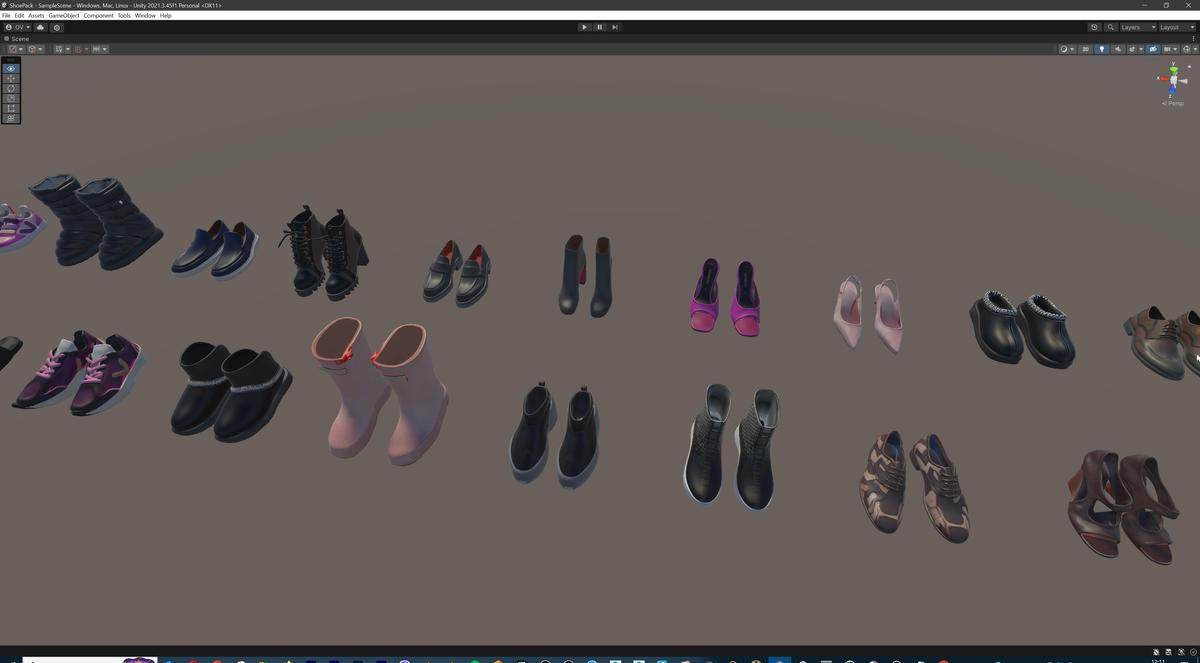The height and width of the screenshot is (663, 1200).
Task: Click the undo history icon in the top toolbar
Action: point(1093,27)
